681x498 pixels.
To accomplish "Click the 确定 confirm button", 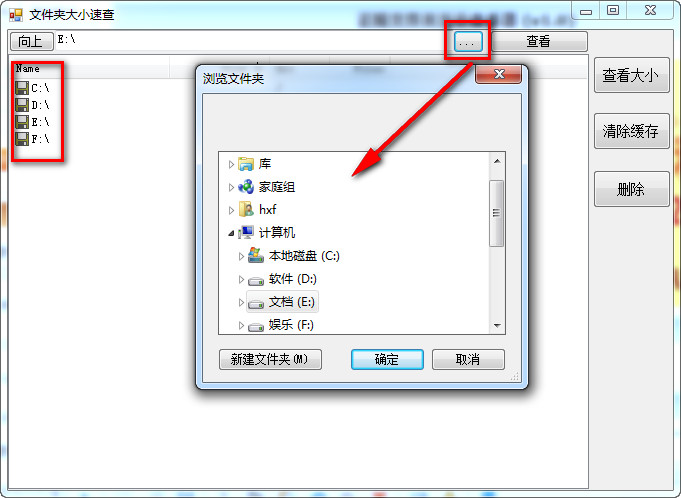I will point(387,359).
